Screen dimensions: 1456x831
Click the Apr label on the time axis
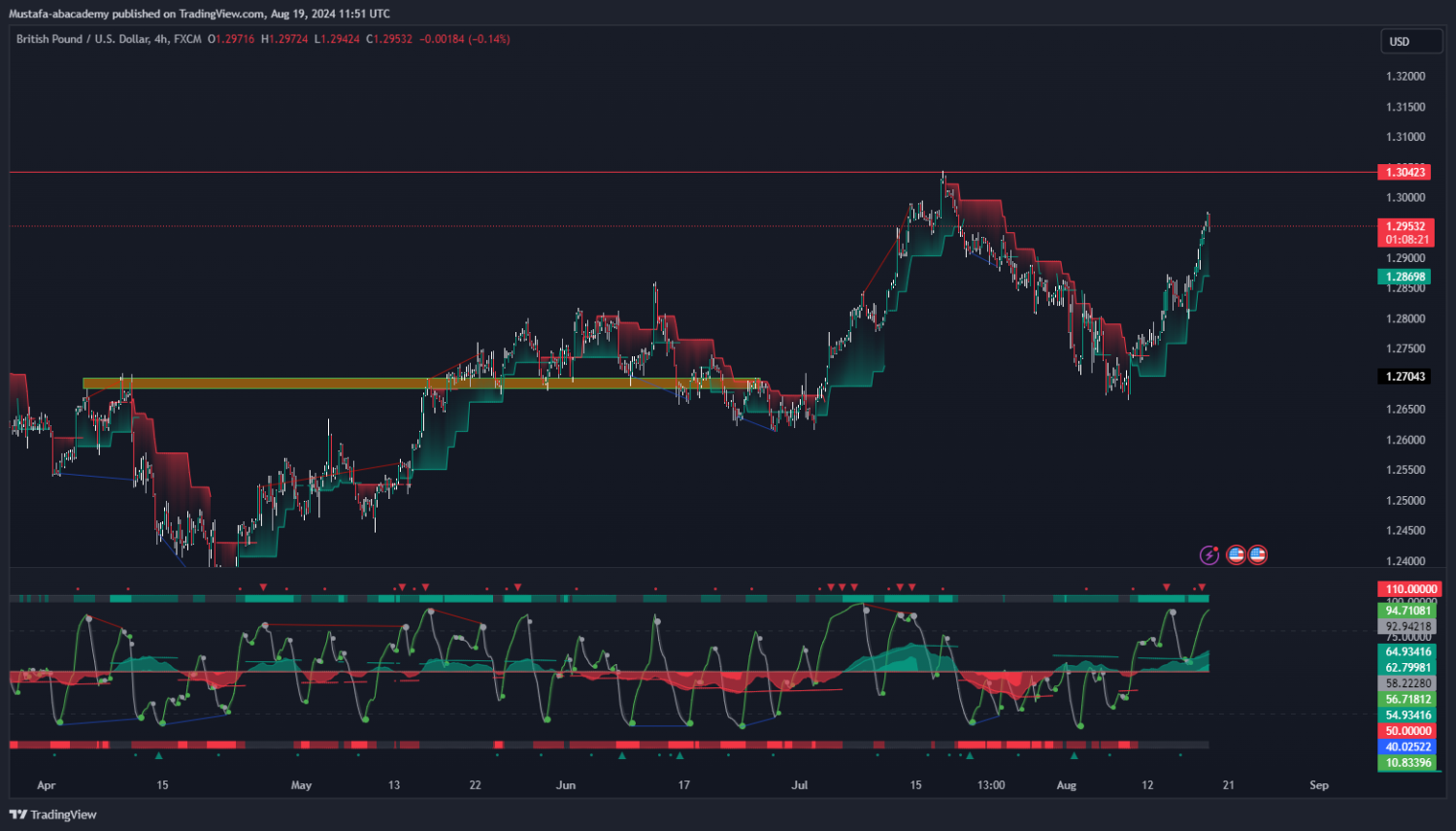click(x=46, y=785)
